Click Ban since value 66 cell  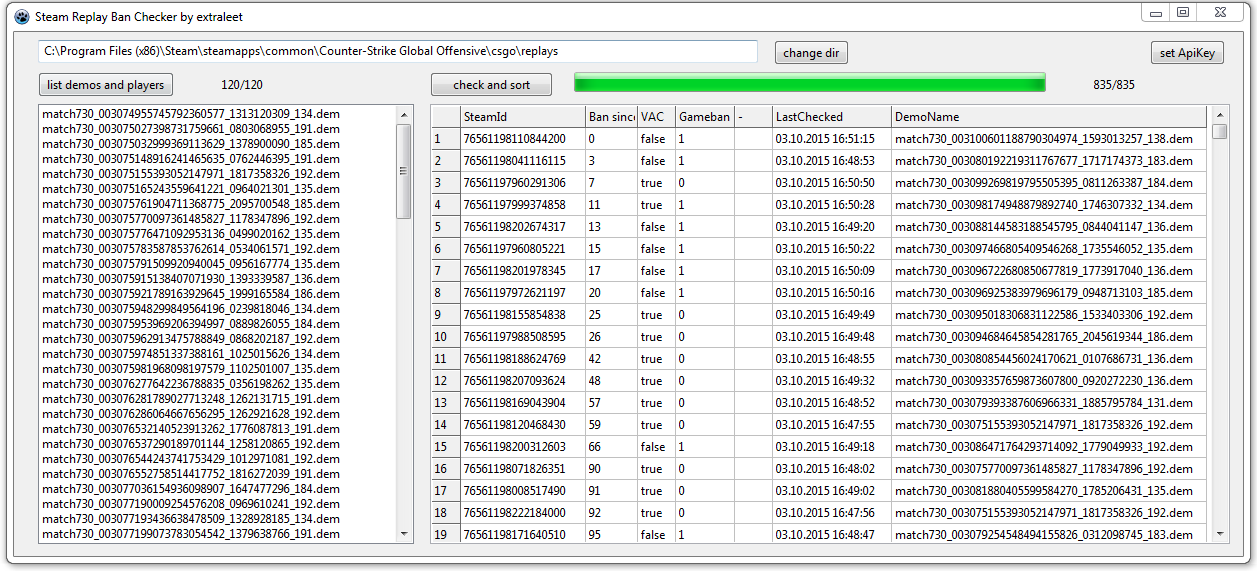(x=611, y=447)
